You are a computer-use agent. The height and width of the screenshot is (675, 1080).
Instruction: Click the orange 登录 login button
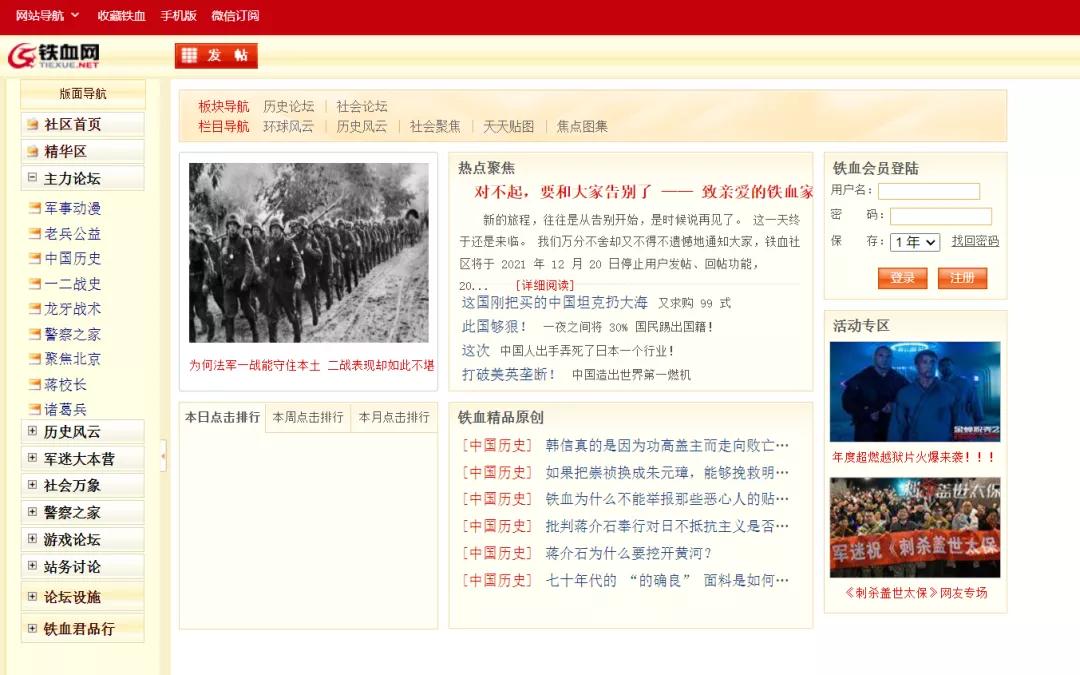[x=901, y=278]
